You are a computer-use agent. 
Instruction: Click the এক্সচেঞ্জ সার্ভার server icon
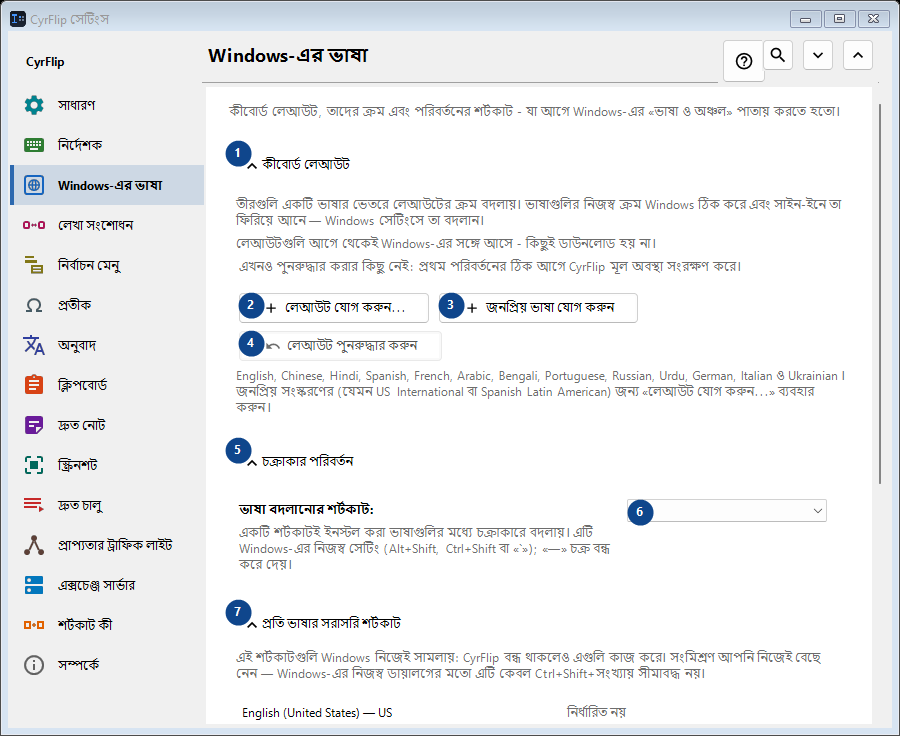[x=34, y=585]
